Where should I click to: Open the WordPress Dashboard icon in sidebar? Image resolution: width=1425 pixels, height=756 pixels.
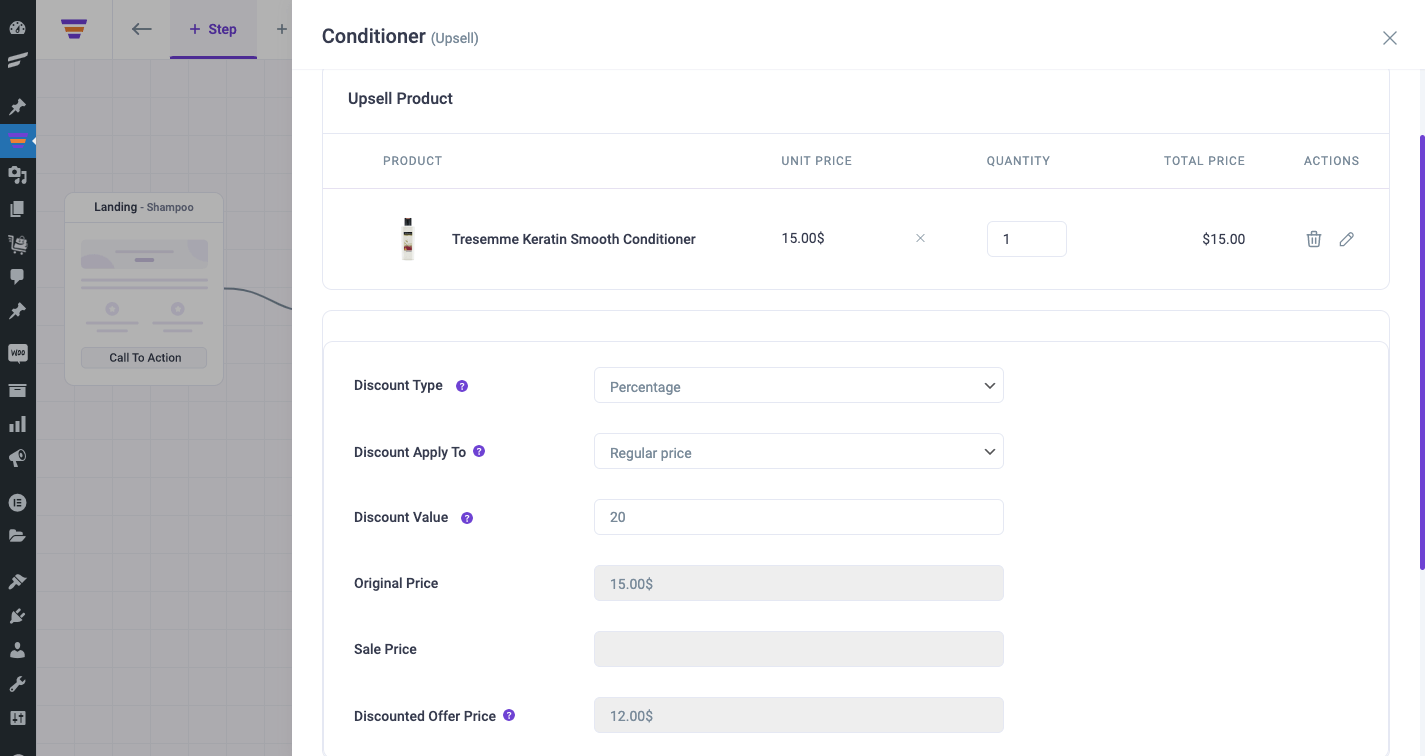17,28
